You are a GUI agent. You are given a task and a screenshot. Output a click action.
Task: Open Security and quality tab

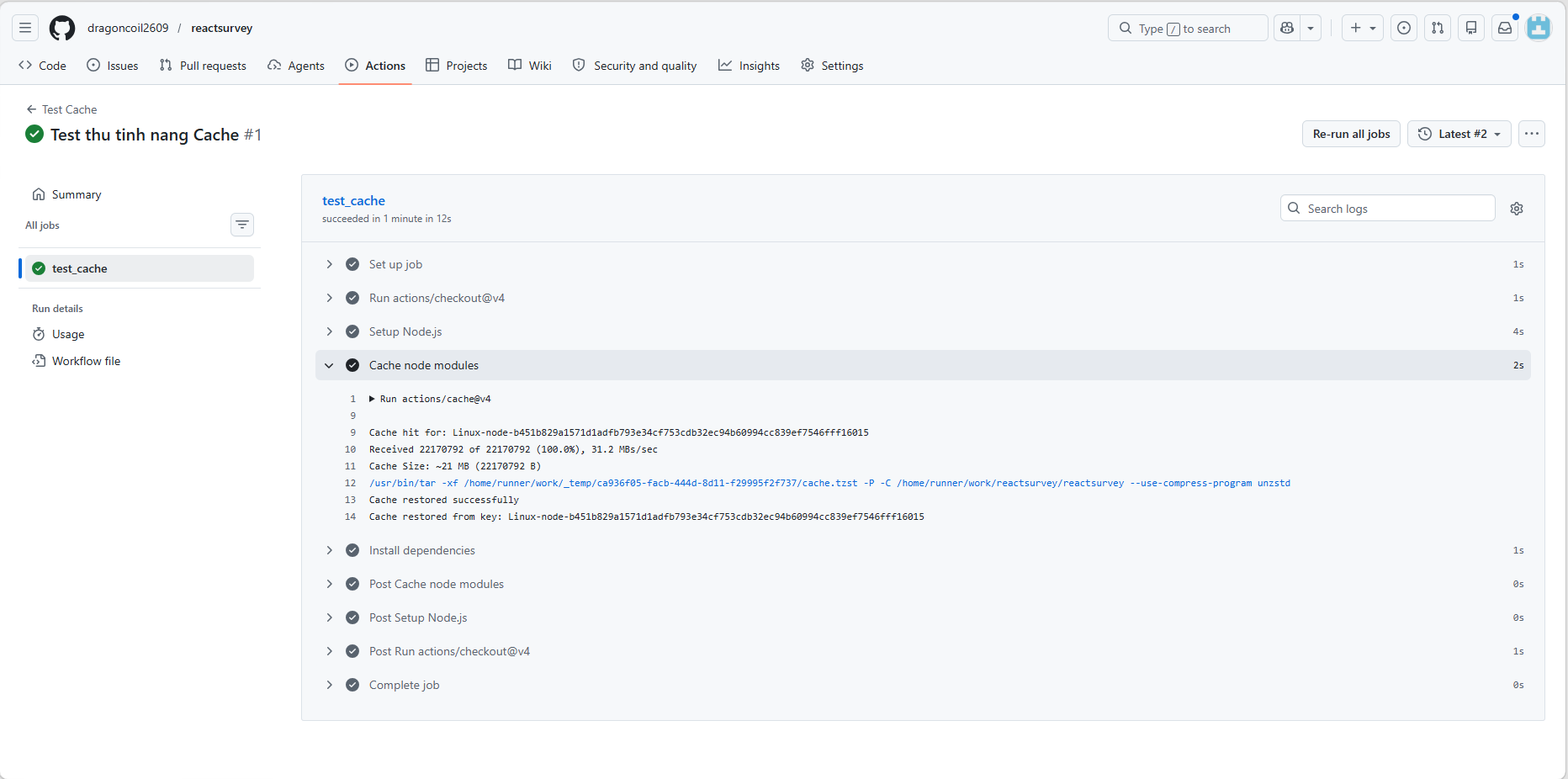[x=635, y=66]
